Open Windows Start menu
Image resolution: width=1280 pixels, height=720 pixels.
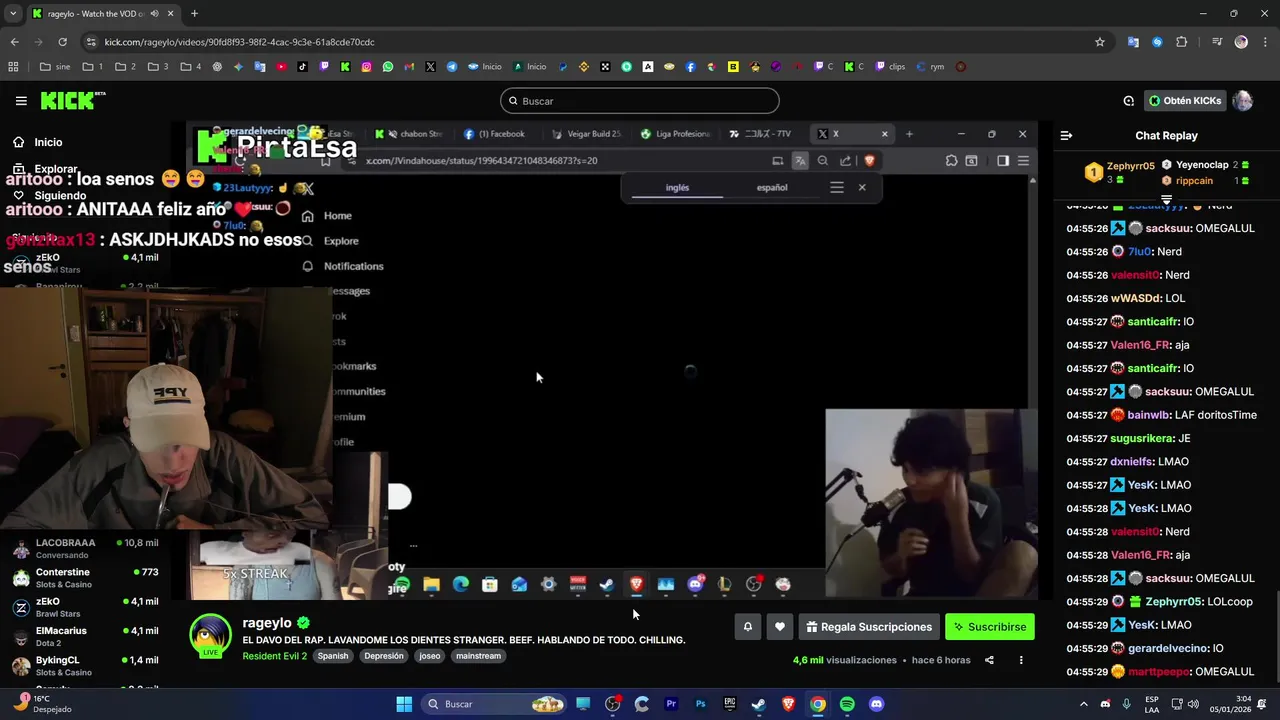404,704
